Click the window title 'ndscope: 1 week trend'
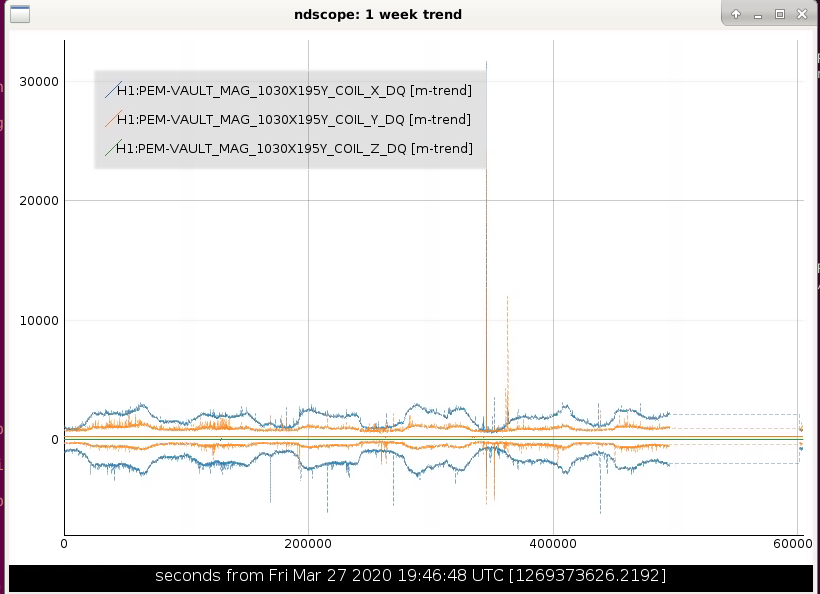 coord(378,15)
